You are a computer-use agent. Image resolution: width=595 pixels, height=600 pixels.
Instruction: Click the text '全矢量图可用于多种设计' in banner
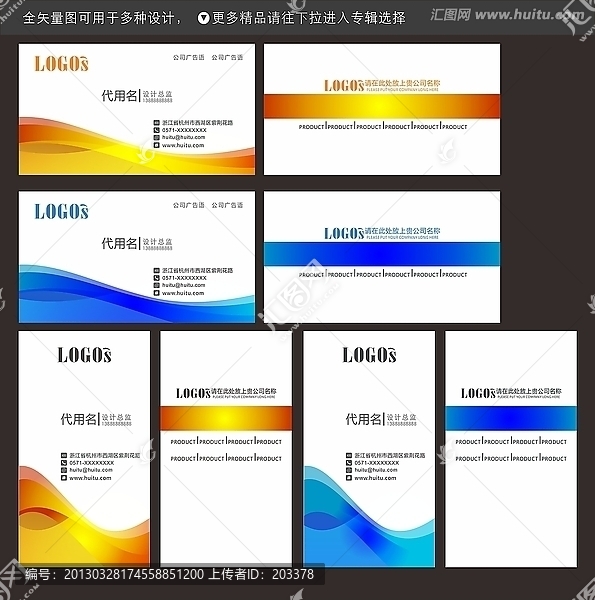[98, 18]
